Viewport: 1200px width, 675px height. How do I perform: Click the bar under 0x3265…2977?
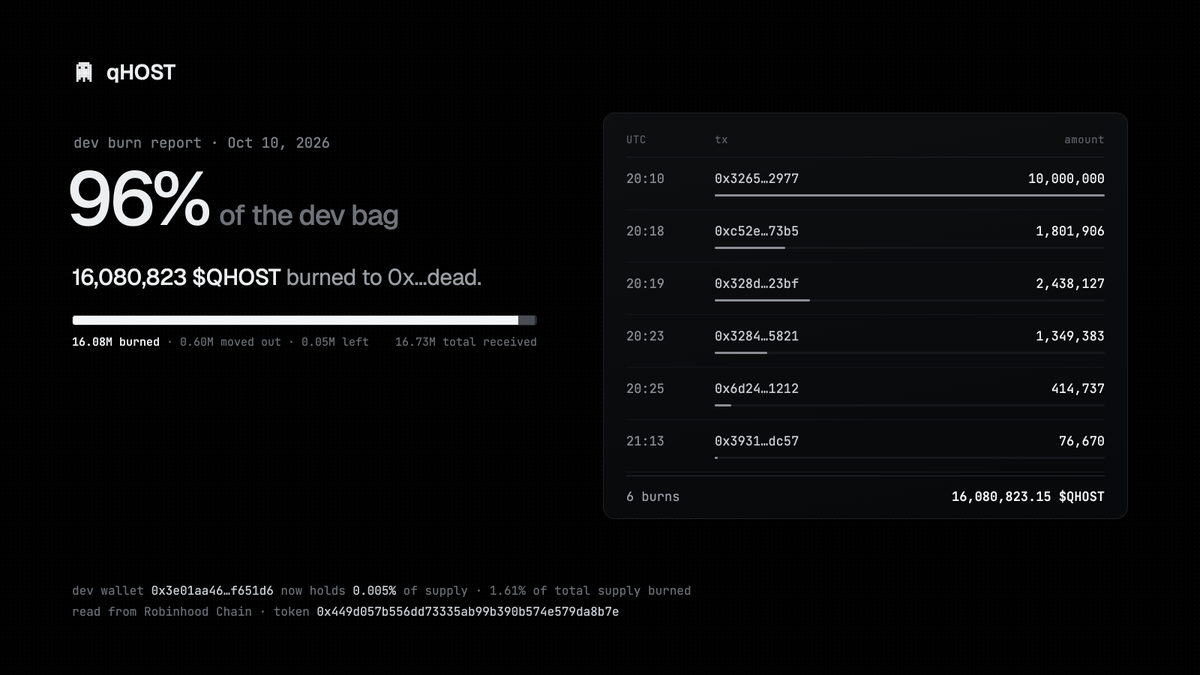coord(909,195)
